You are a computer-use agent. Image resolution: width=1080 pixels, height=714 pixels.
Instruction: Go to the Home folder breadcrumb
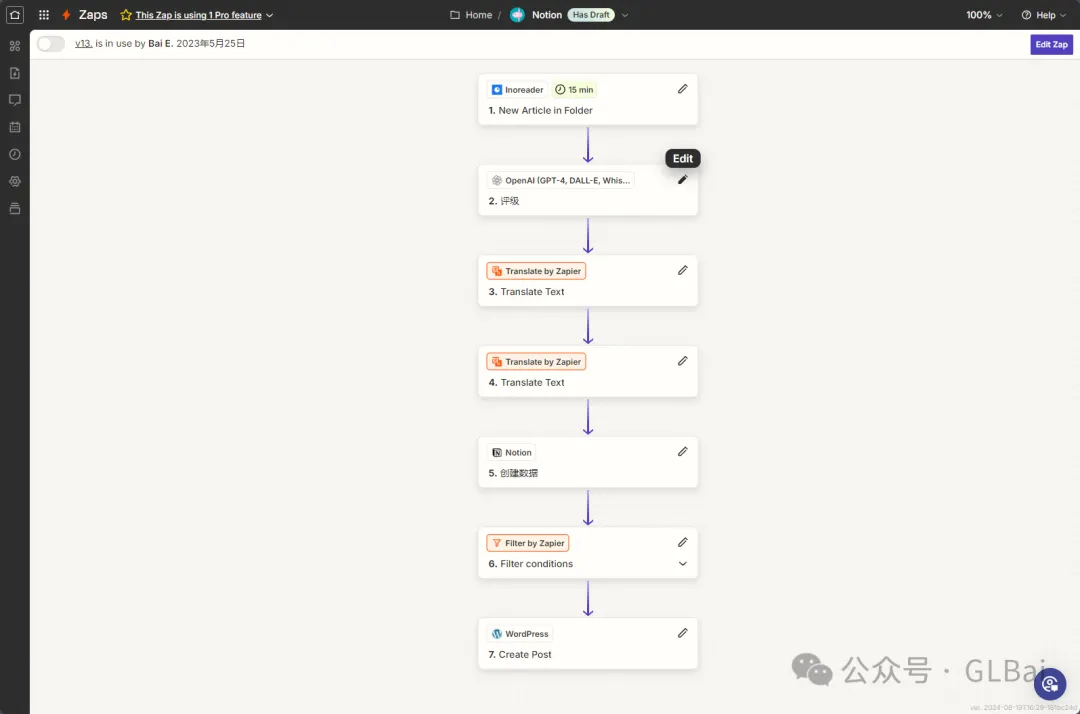click(x=471, y=14)
